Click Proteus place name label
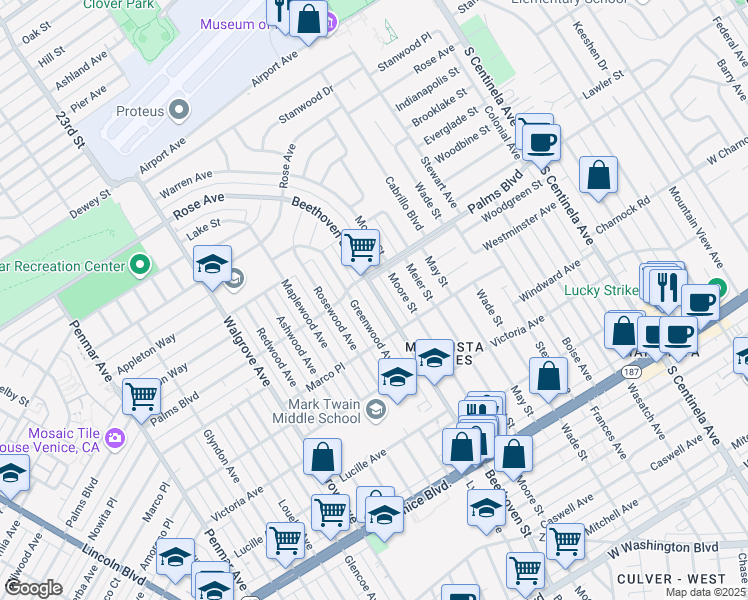The width and height of the screenshot is (748, 600). point(140,111)
